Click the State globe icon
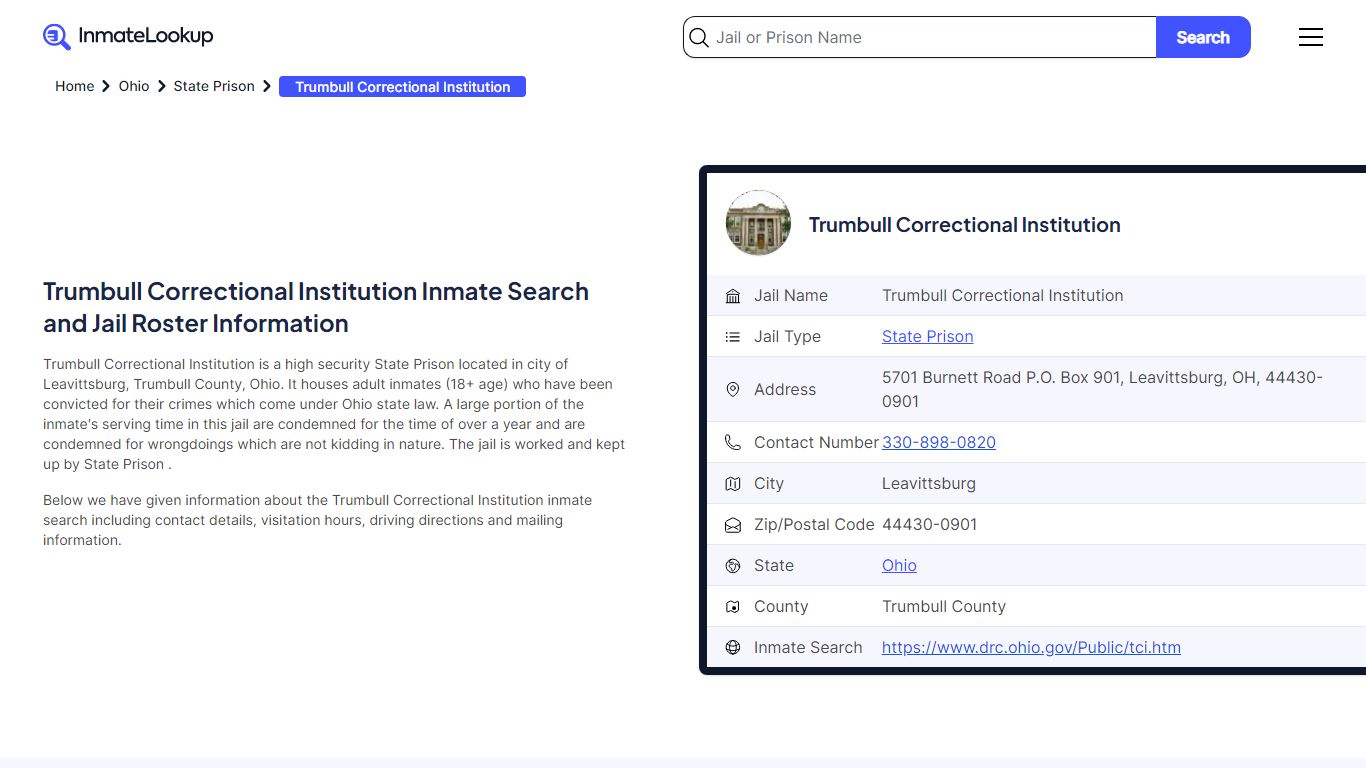Viewport: 1366px width, 768px height. [x=733, y=566]
